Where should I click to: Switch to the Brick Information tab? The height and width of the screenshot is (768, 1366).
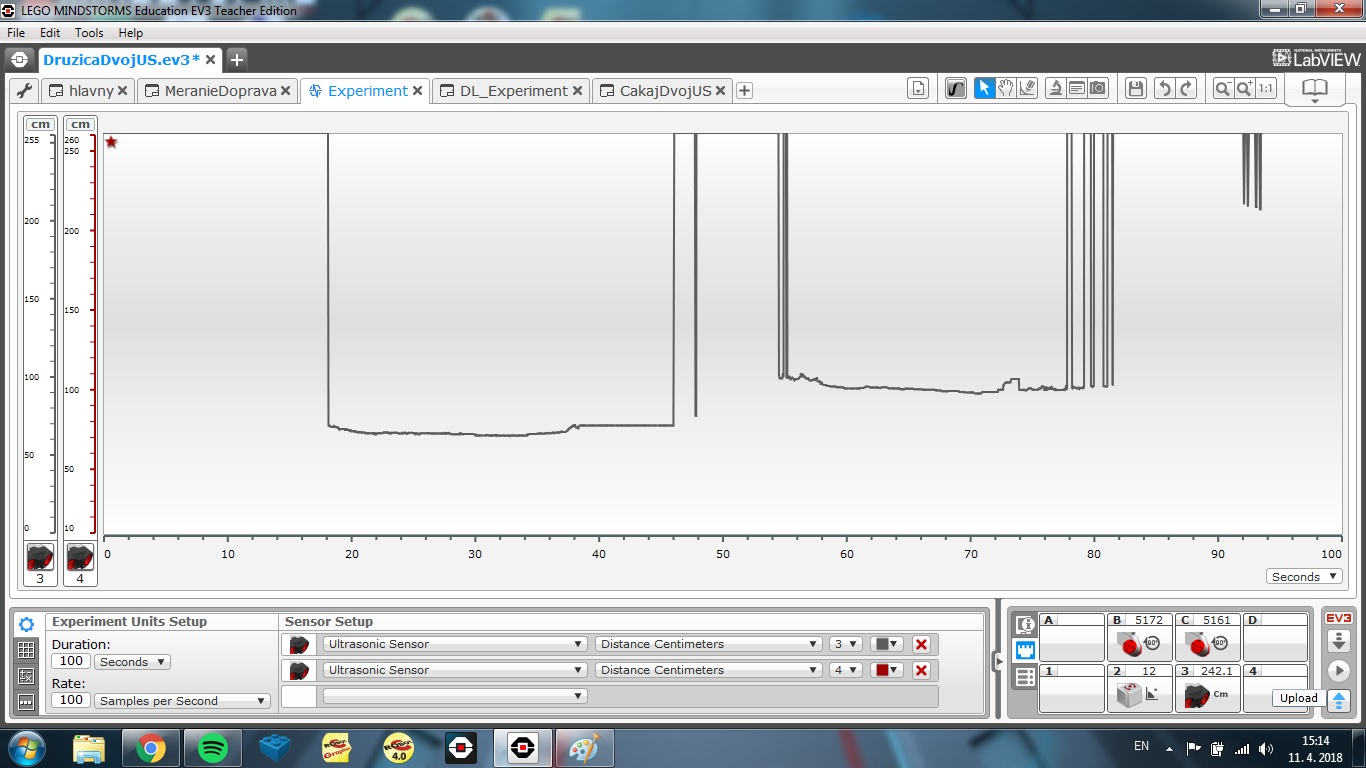pos(1025,625)
